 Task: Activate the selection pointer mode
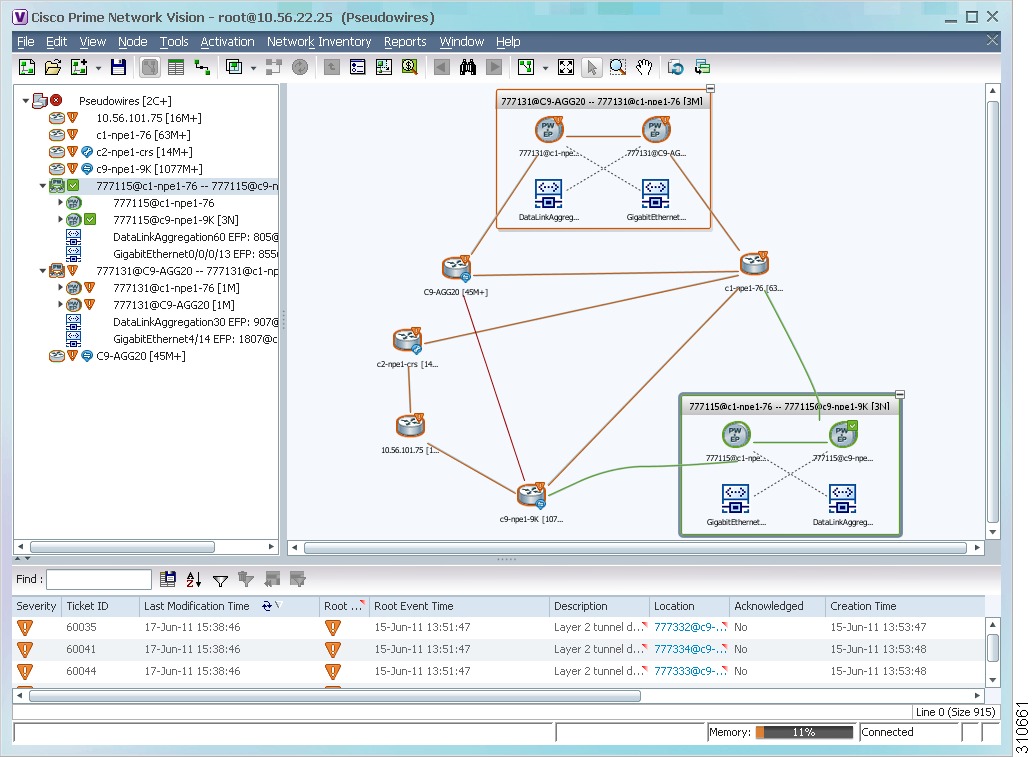pyautogui.click(x=592, y=67)
